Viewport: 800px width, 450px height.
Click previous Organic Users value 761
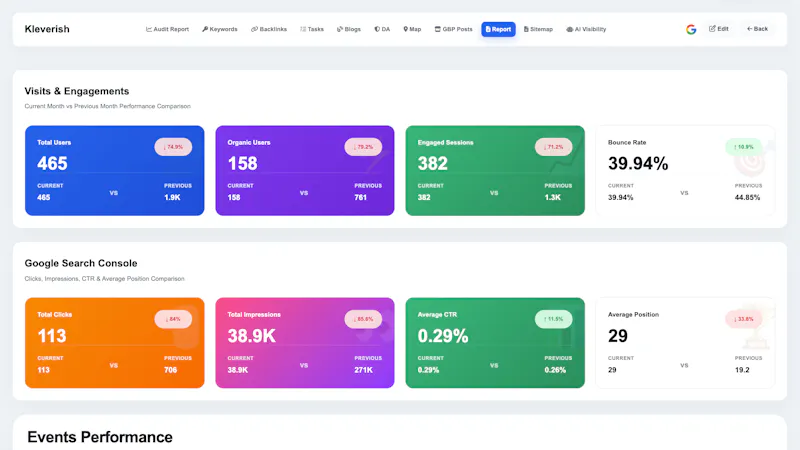361,197
